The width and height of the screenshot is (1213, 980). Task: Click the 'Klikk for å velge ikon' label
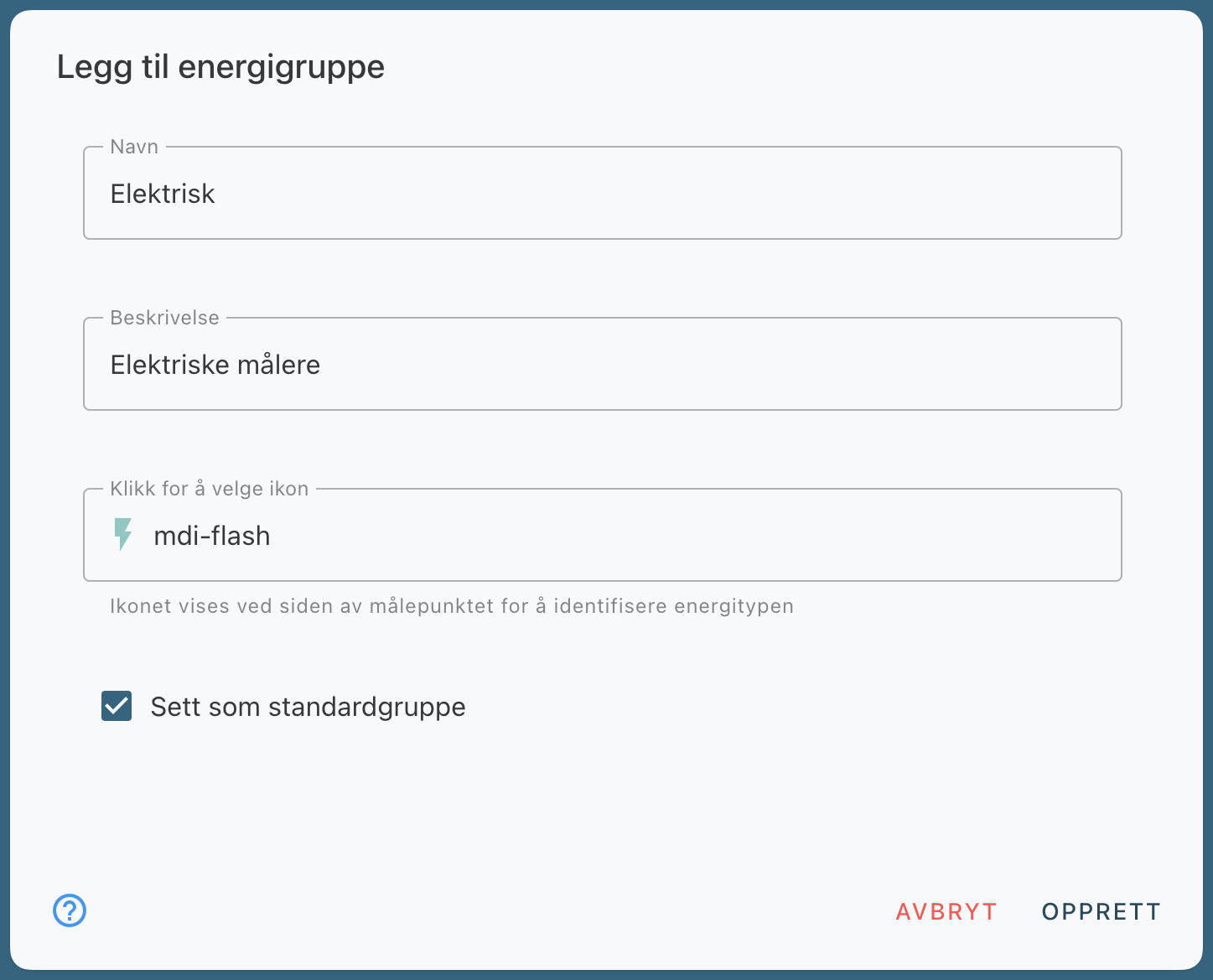coord(210,489)
